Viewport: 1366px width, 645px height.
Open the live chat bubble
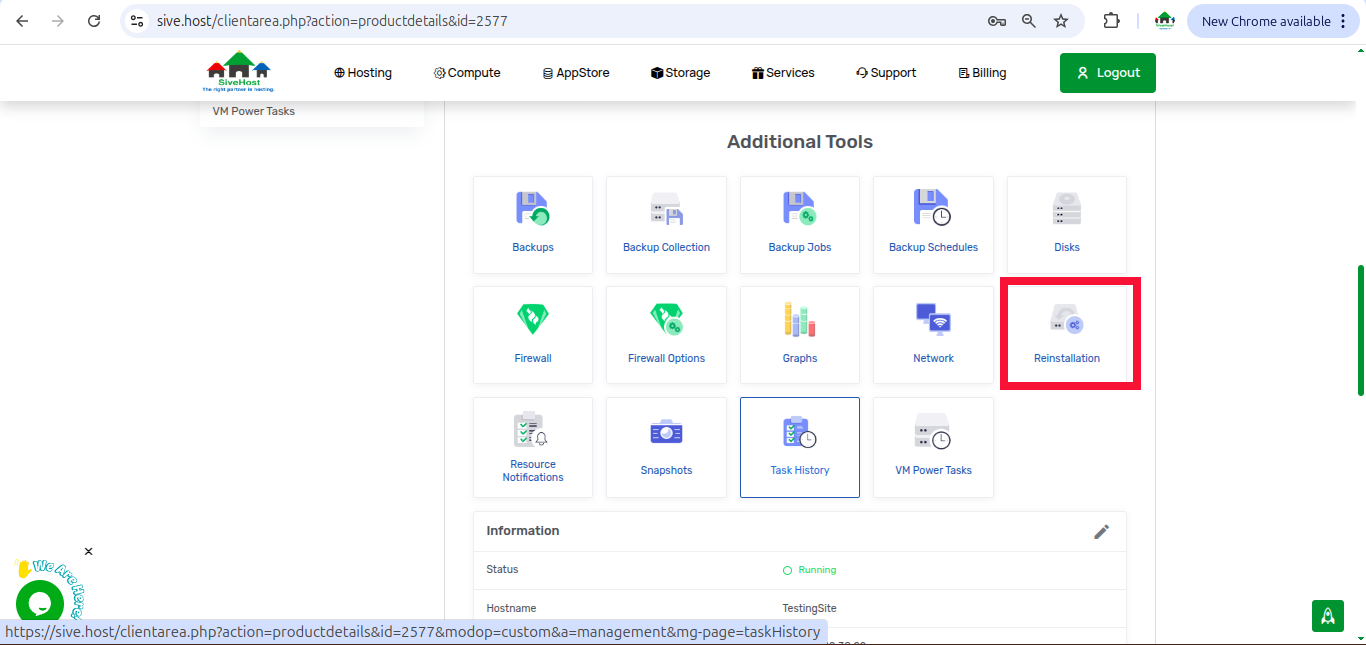coord(40,604)
